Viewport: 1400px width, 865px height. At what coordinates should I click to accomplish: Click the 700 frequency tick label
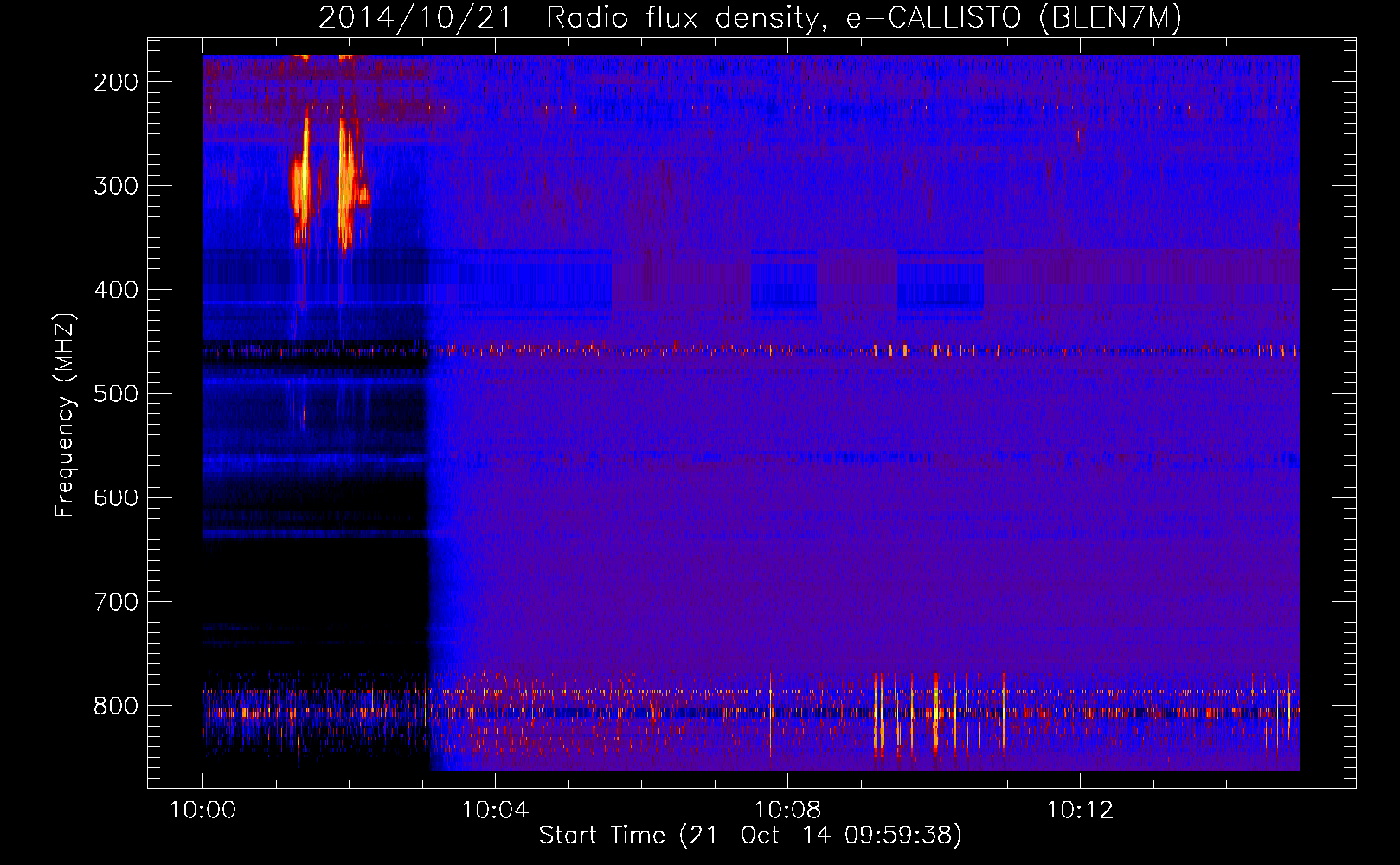tap(116, 601)
